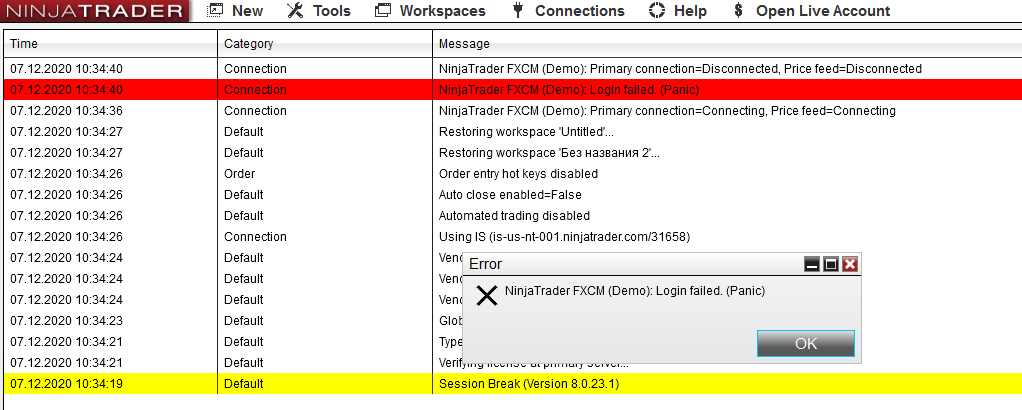Viewport: 1022px width, 410px height.
Task: Click the New menu document icon
Action: click(x=215, y=11)
